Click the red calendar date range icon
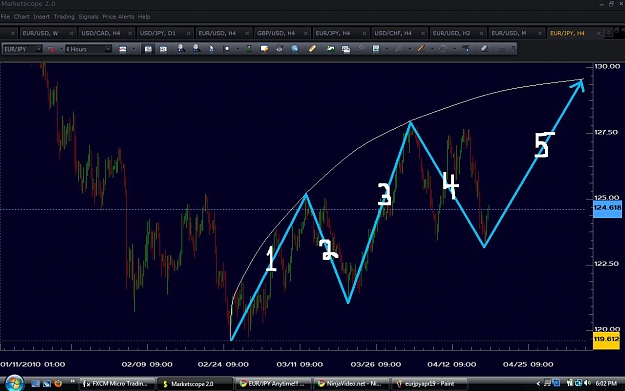Screen dimensions: 625x391 click(51, 49)
